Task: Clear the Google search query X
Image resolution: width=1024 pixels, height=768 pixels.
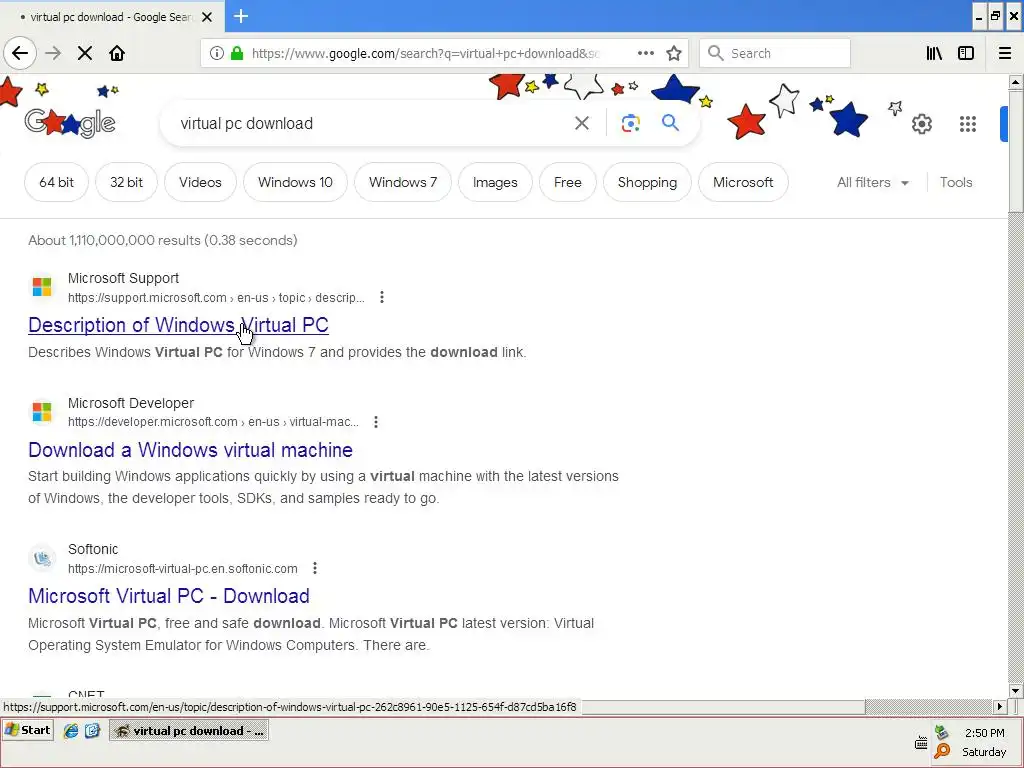Action: 582,123
